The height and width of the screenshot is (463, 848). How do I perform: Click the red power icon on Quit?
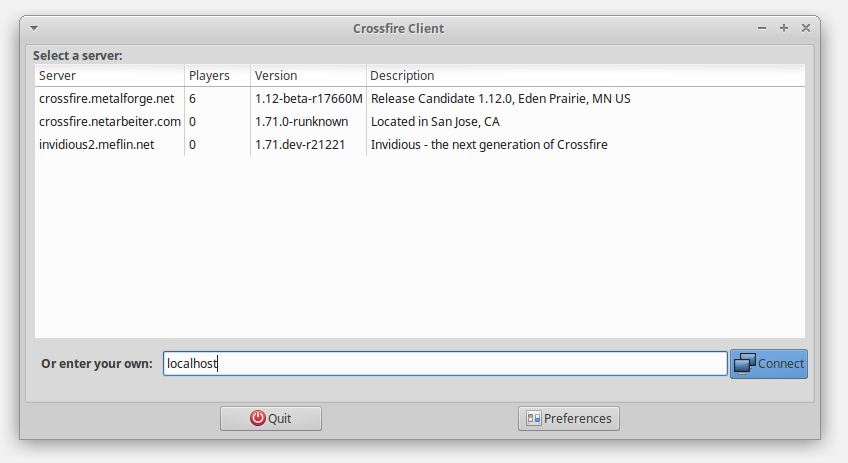(258, 419)
